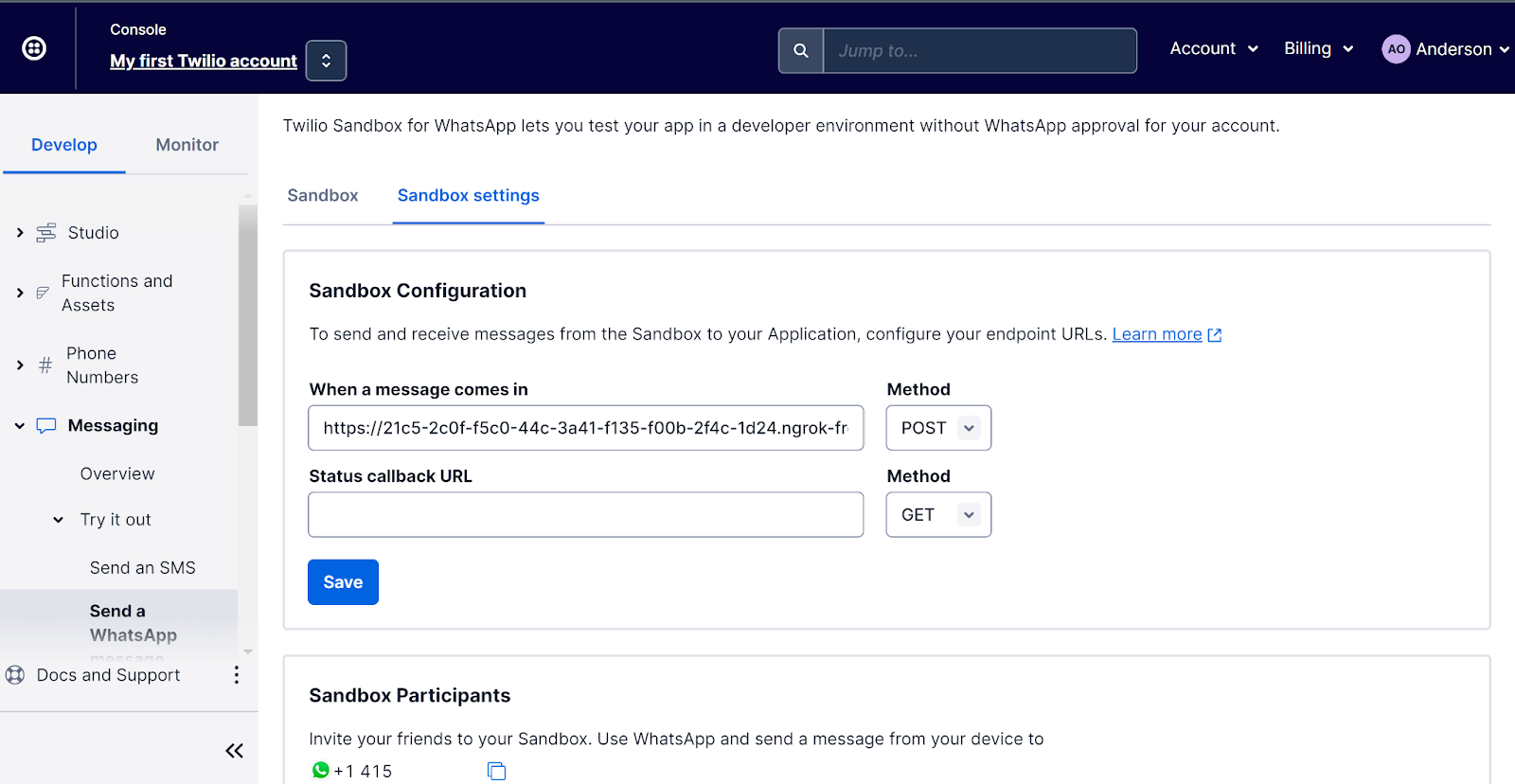
Task: Click the Twilio logo icon
Action: (34, 48)
